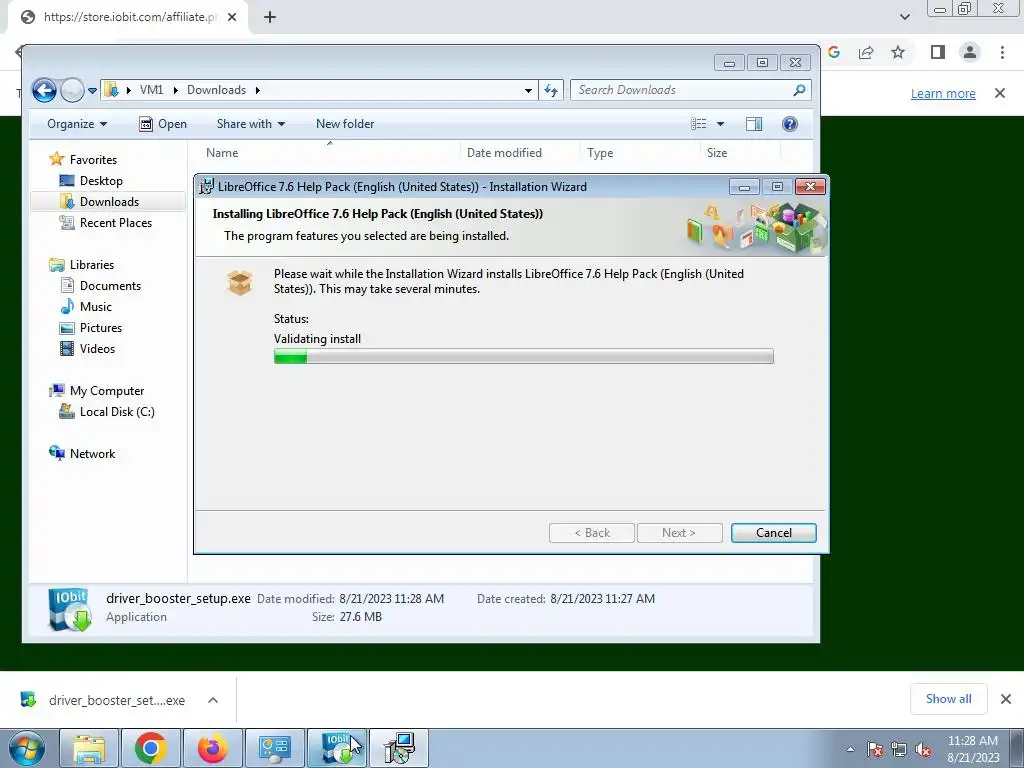Screen dimensions: 1024x768
Task: Sort by Size column header
Action: pyautogui.click(x=716, y=153)
